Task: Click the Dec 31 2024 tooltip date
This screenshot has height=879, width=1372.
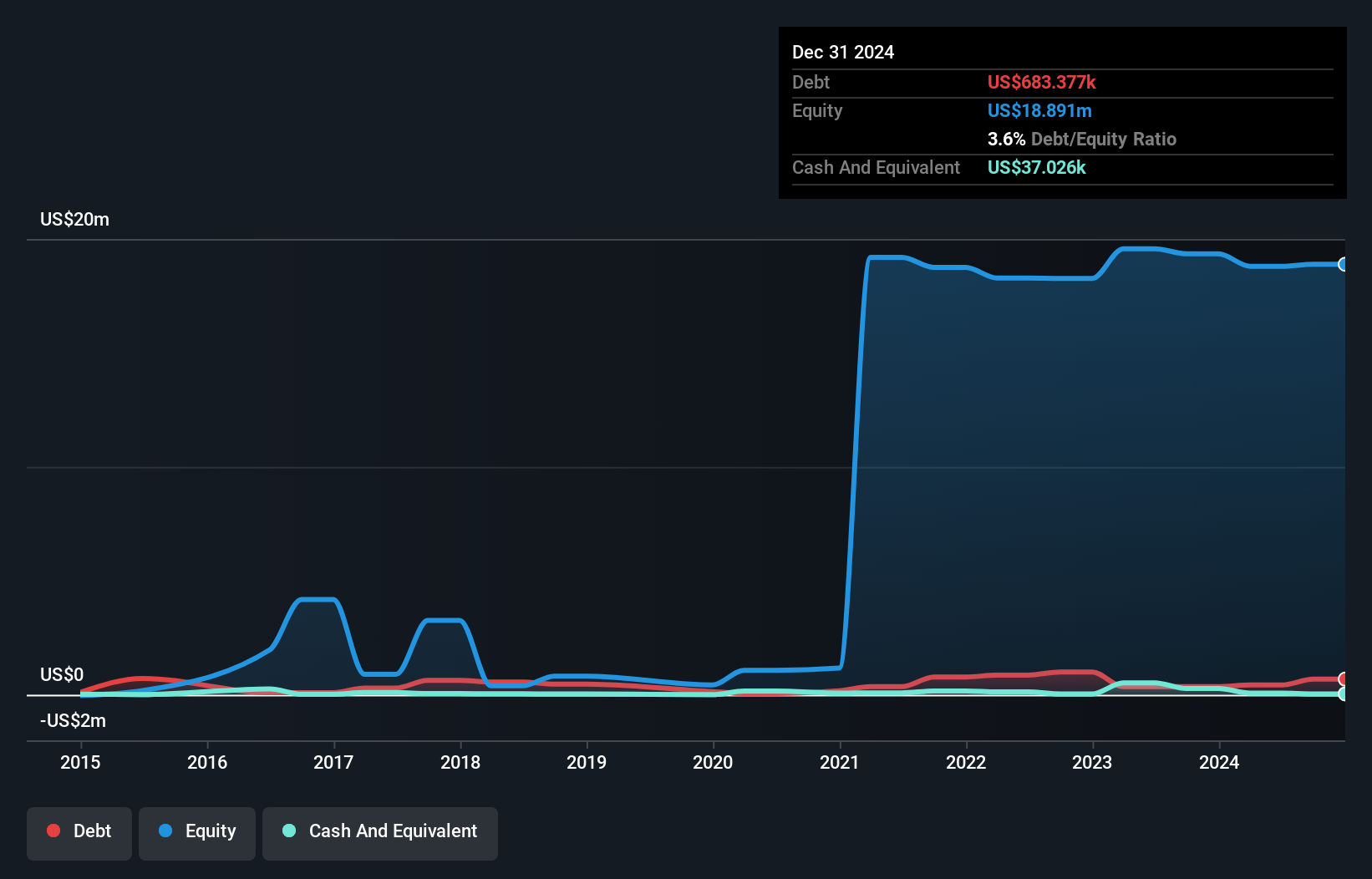Action: pyautogui.click(x=843, y=52)
